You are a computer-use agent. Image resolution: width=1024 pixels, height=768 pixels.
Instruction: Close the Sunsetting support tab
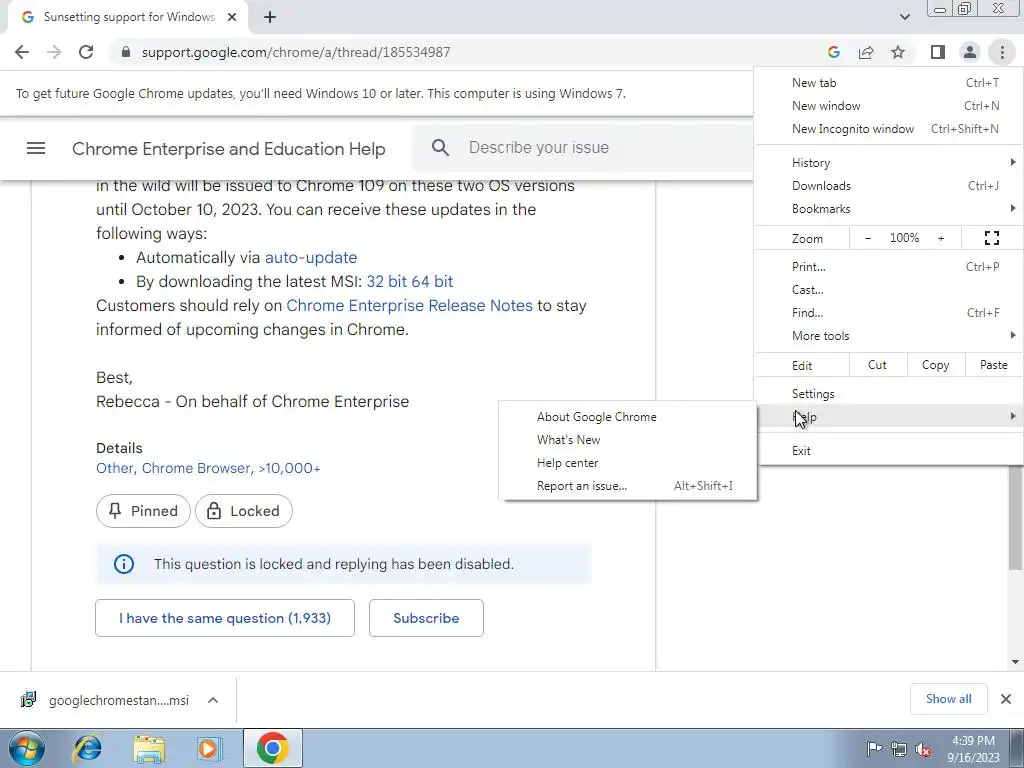pyautogui.click(x=232, y=18)
